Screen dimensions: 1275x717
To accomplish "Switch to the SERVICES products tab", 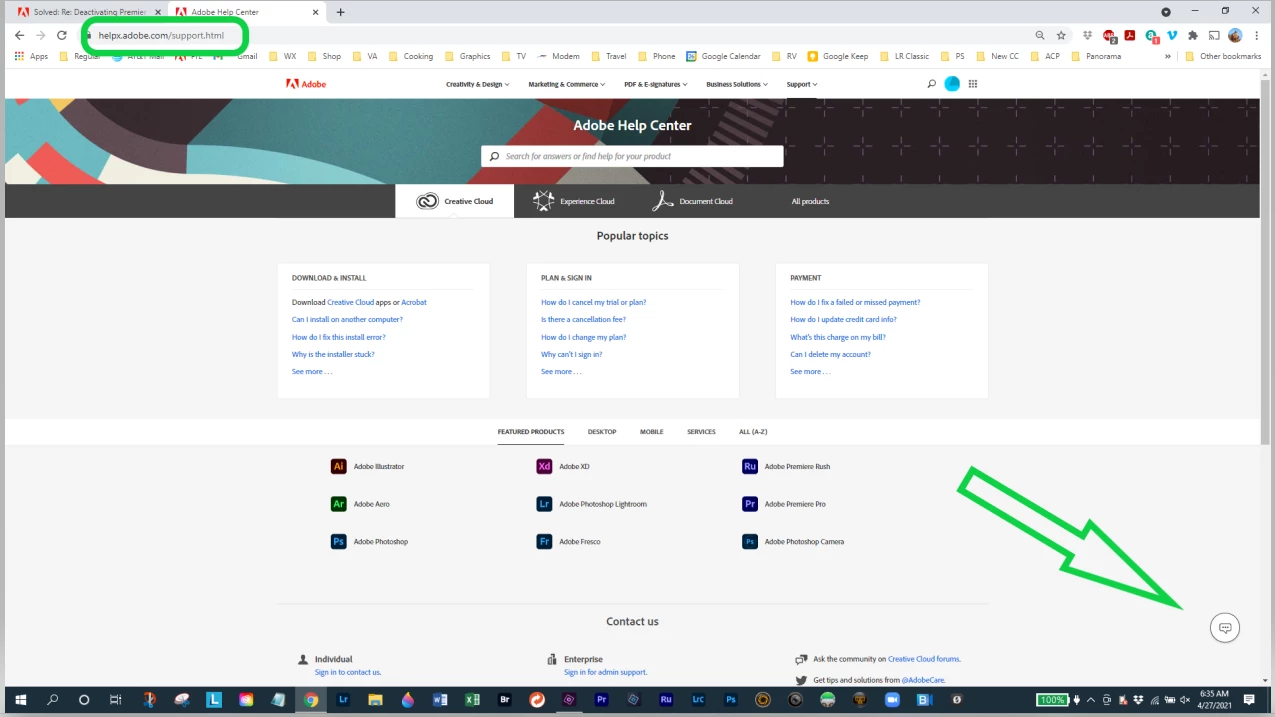I will [x=701, y=432].
